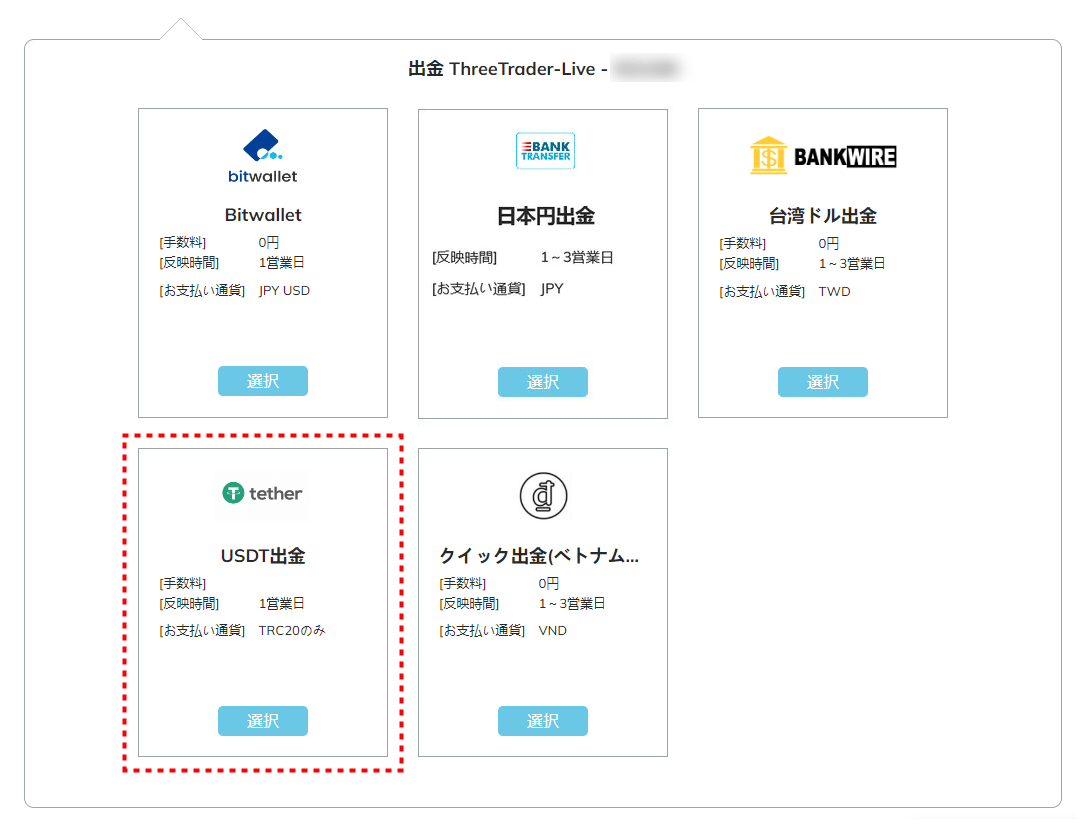Click the 日本円出金 card title
The height and width of the screenshot is (831, 1087).
(x=546, y=216)
